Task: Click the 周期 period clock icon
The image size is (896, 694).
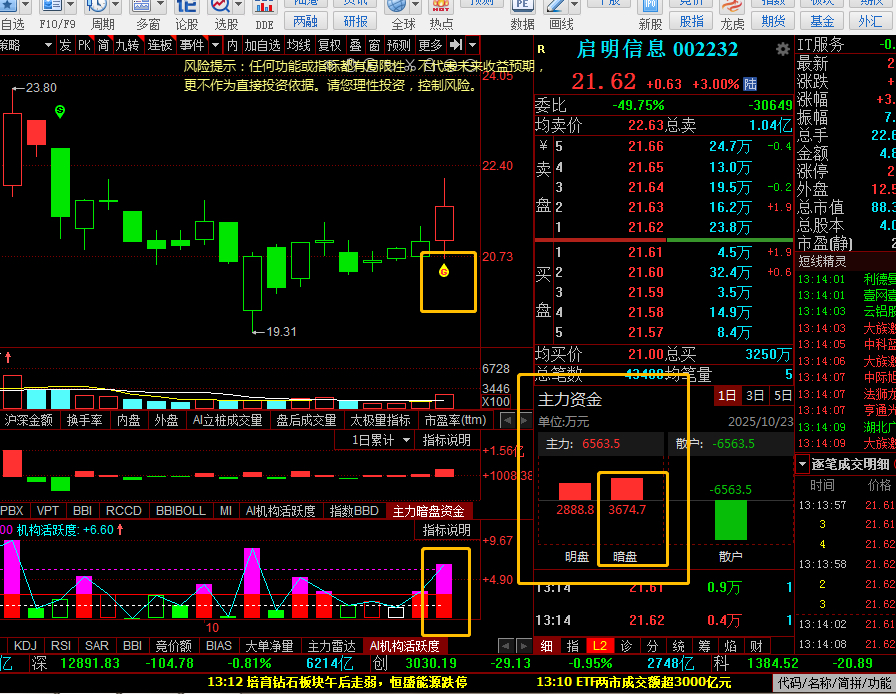Action: click(97, 6)
